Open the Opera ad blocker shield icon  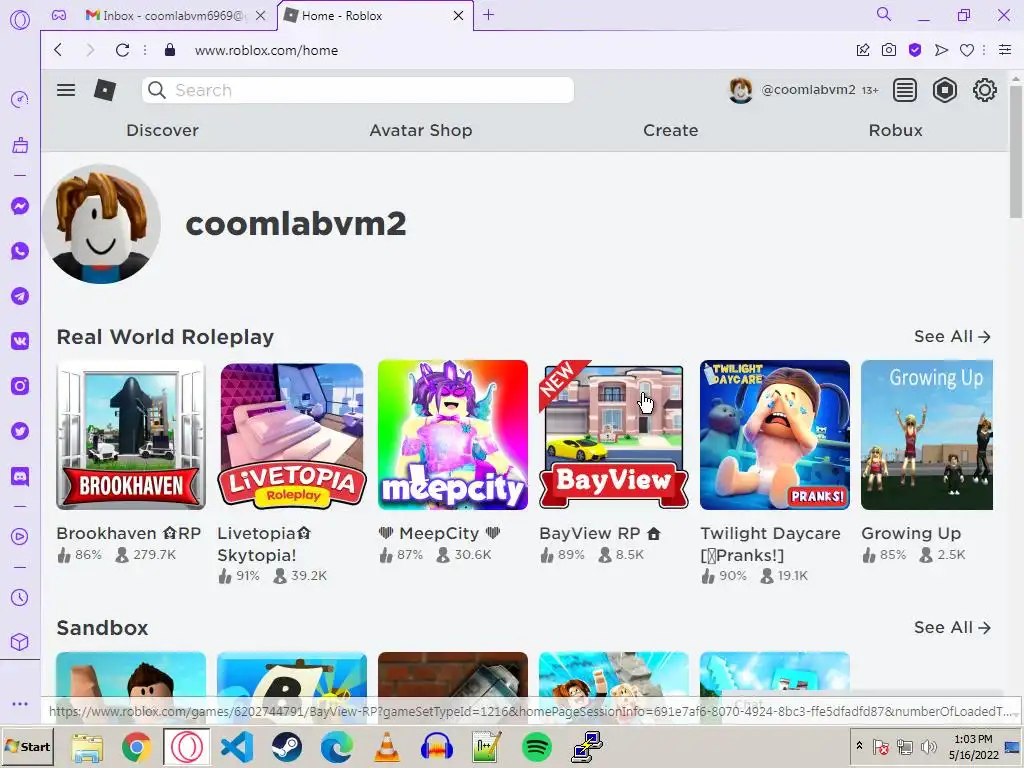[x=915, y=50]
